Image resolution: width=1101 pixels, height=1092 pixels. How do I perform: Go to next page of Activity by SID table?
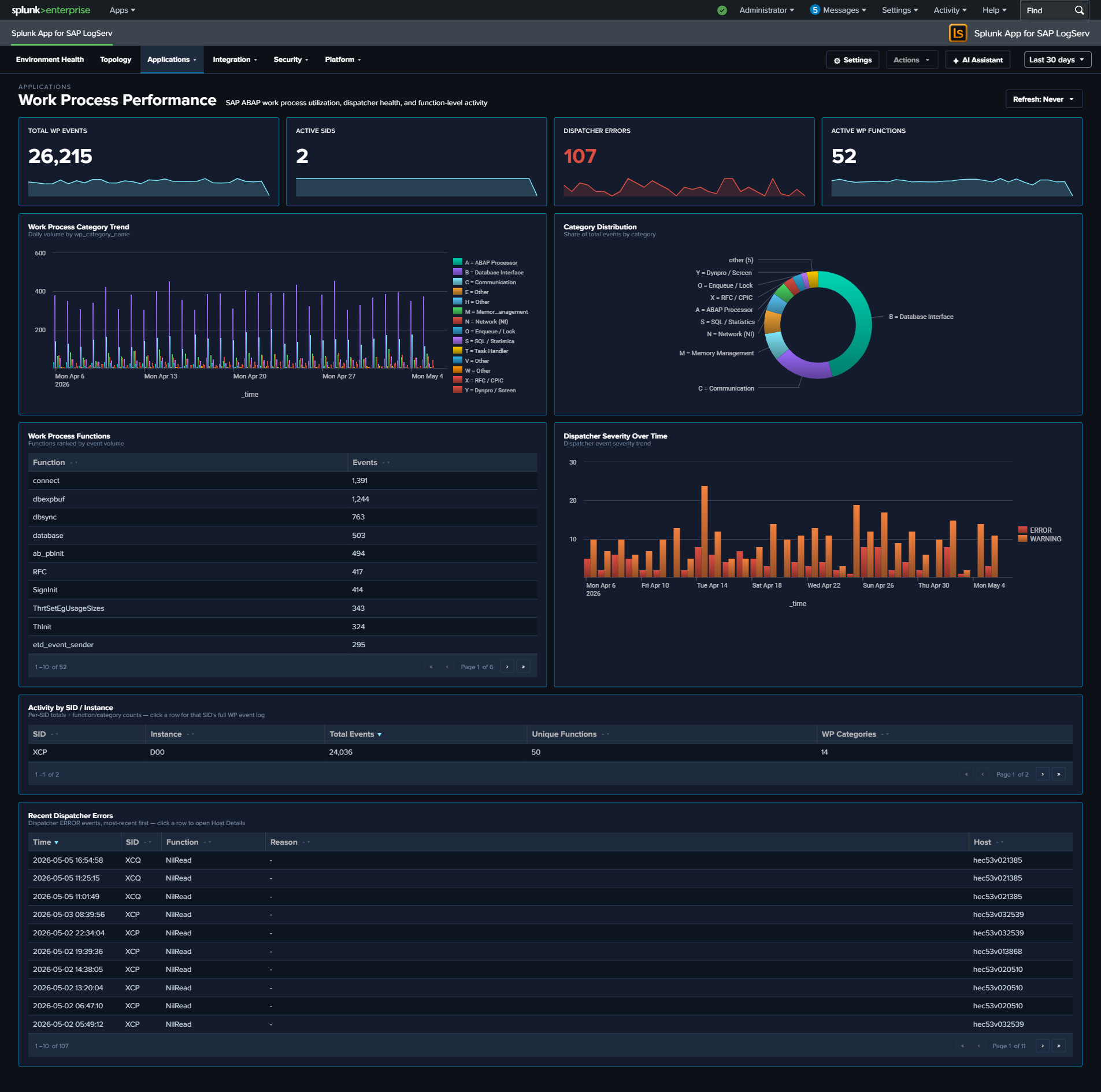[x=1043, y=774]
